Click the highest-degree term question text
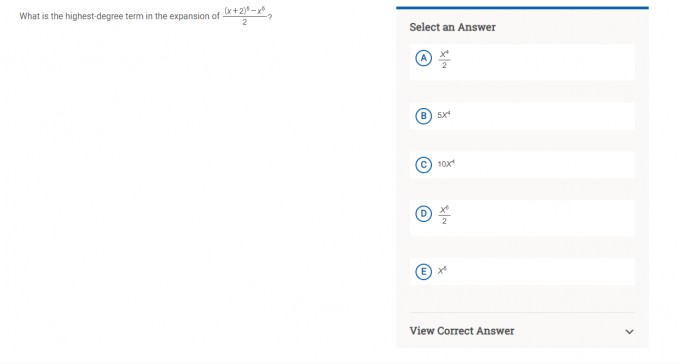 [120, 16]
